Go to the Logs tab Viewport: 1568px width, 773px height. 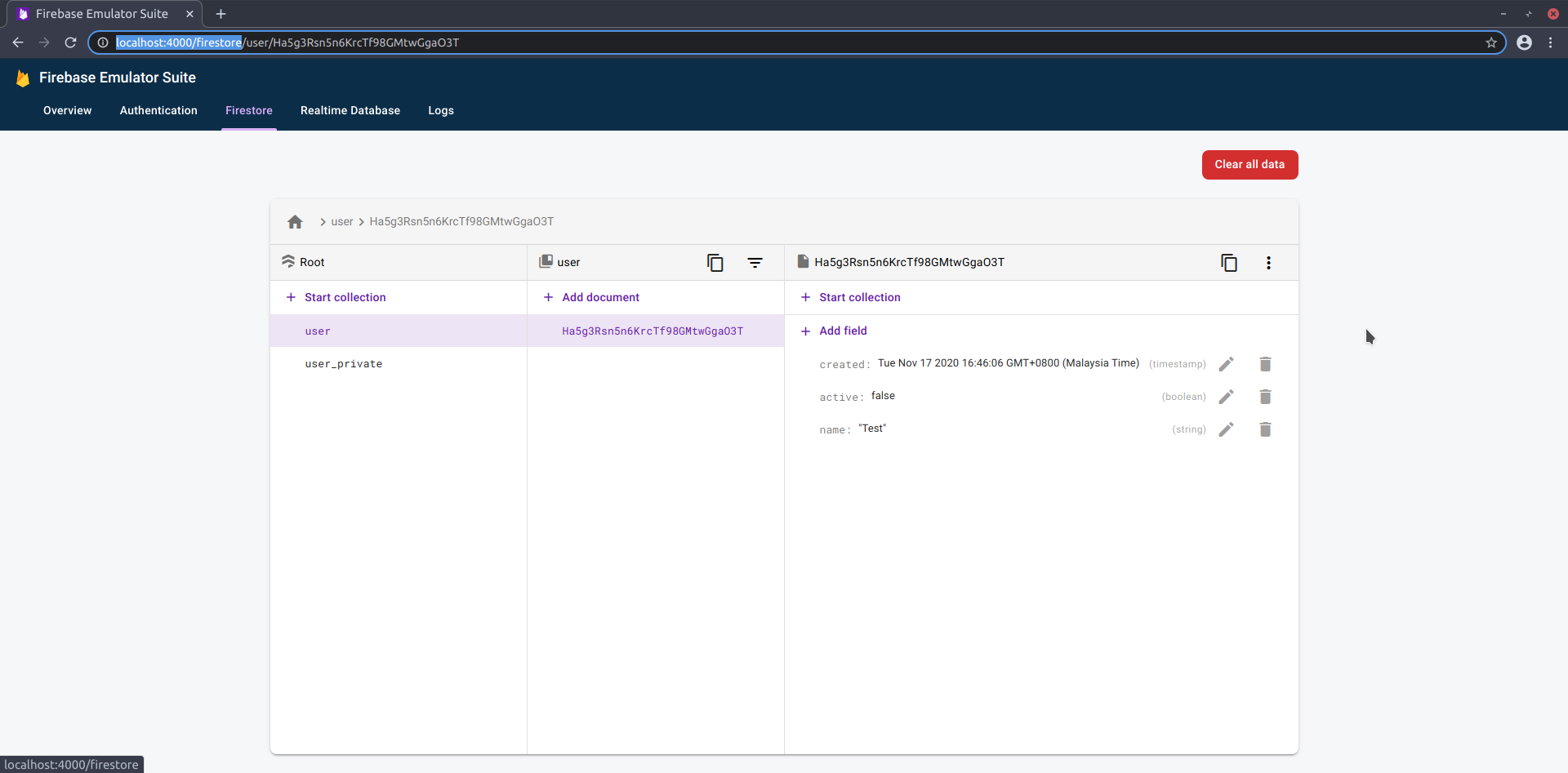point(441,110)
